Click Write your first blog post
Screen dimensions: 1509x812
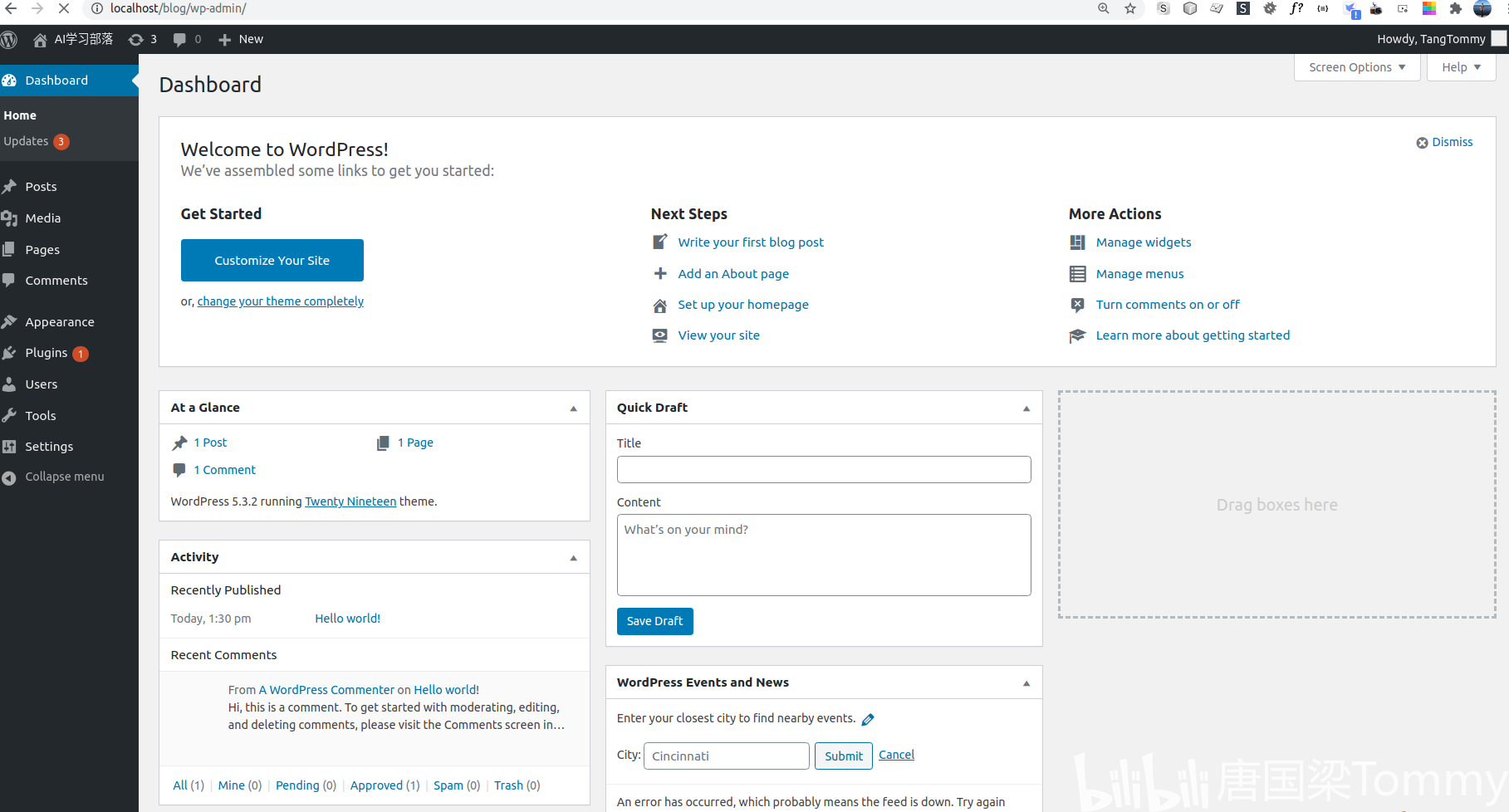tap(751, 242)
